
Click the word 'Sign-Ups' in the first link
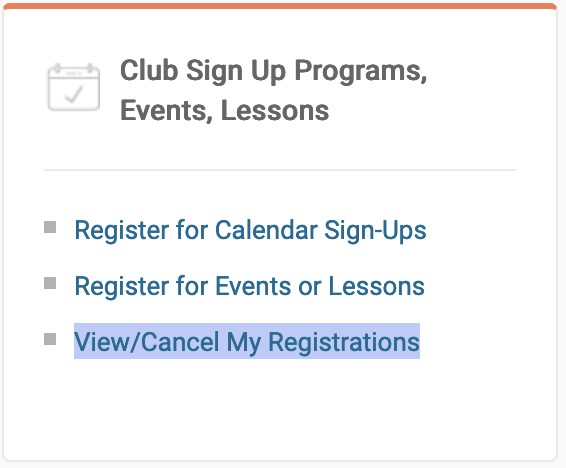375,230
